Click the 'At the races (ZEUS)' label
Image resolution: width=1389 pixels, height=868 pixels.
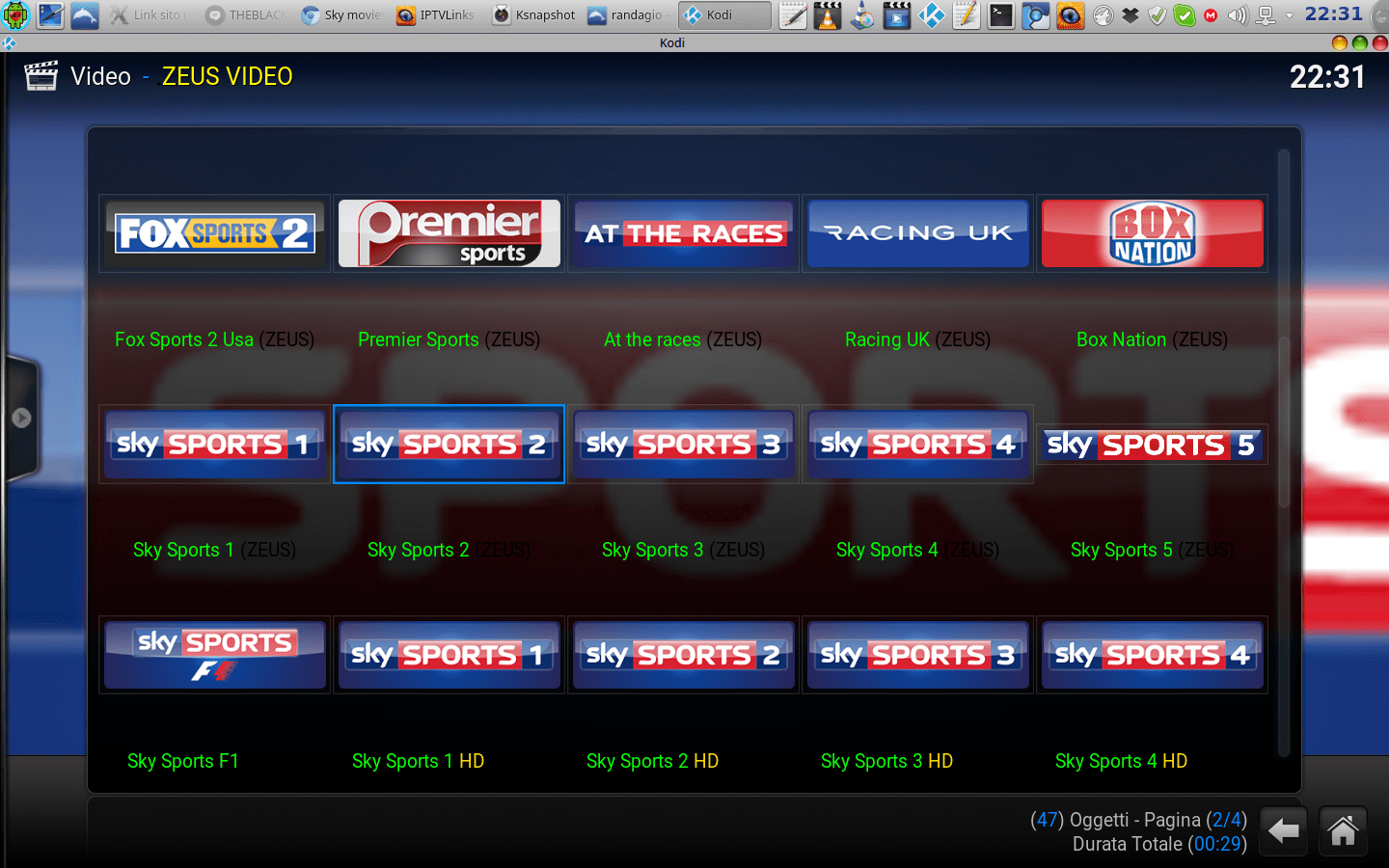683,339
